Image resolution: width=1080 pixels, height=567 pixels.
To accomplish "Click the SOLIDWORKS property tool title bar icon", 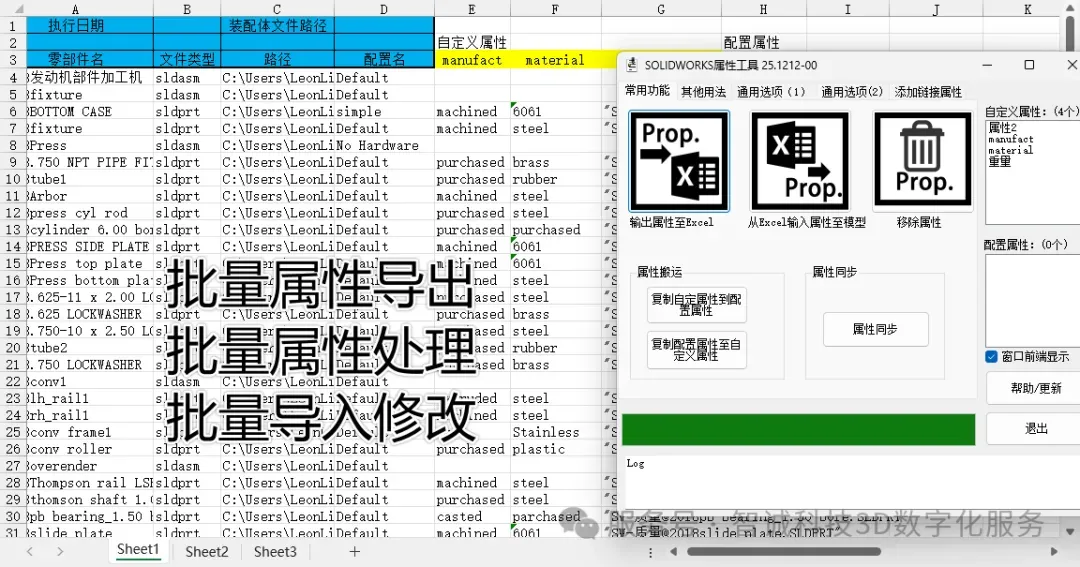I will point(632,65).
